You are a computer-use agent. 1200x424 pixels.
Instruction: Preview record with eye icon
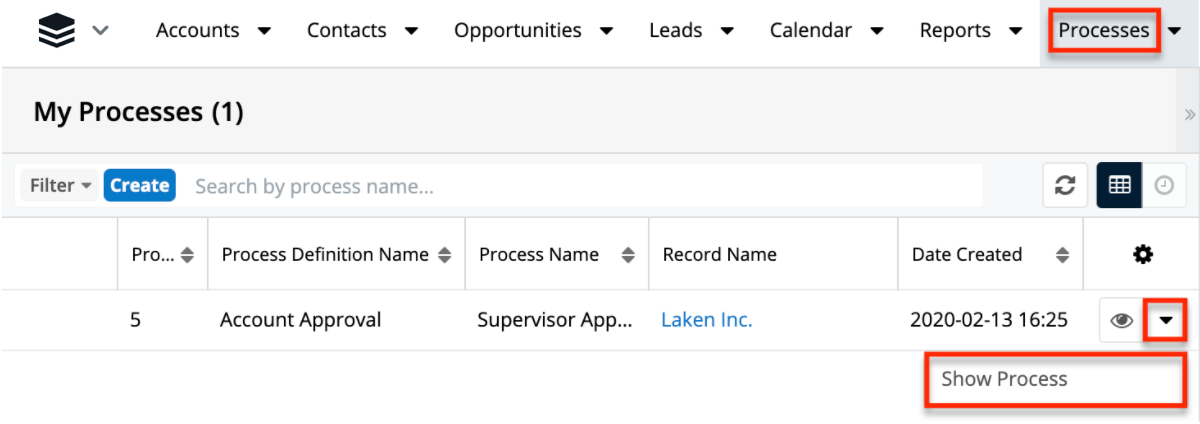pyautogui.click(x=1121, y=321)
